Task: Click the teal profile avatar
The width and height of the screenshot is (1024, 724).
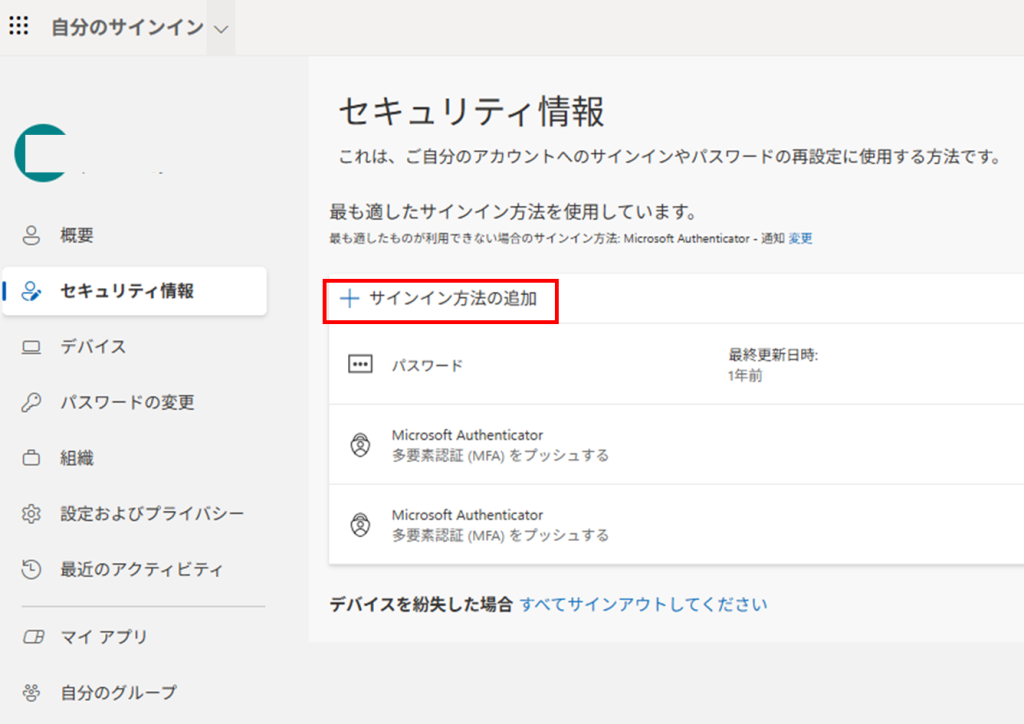Action: coord(38,153)
